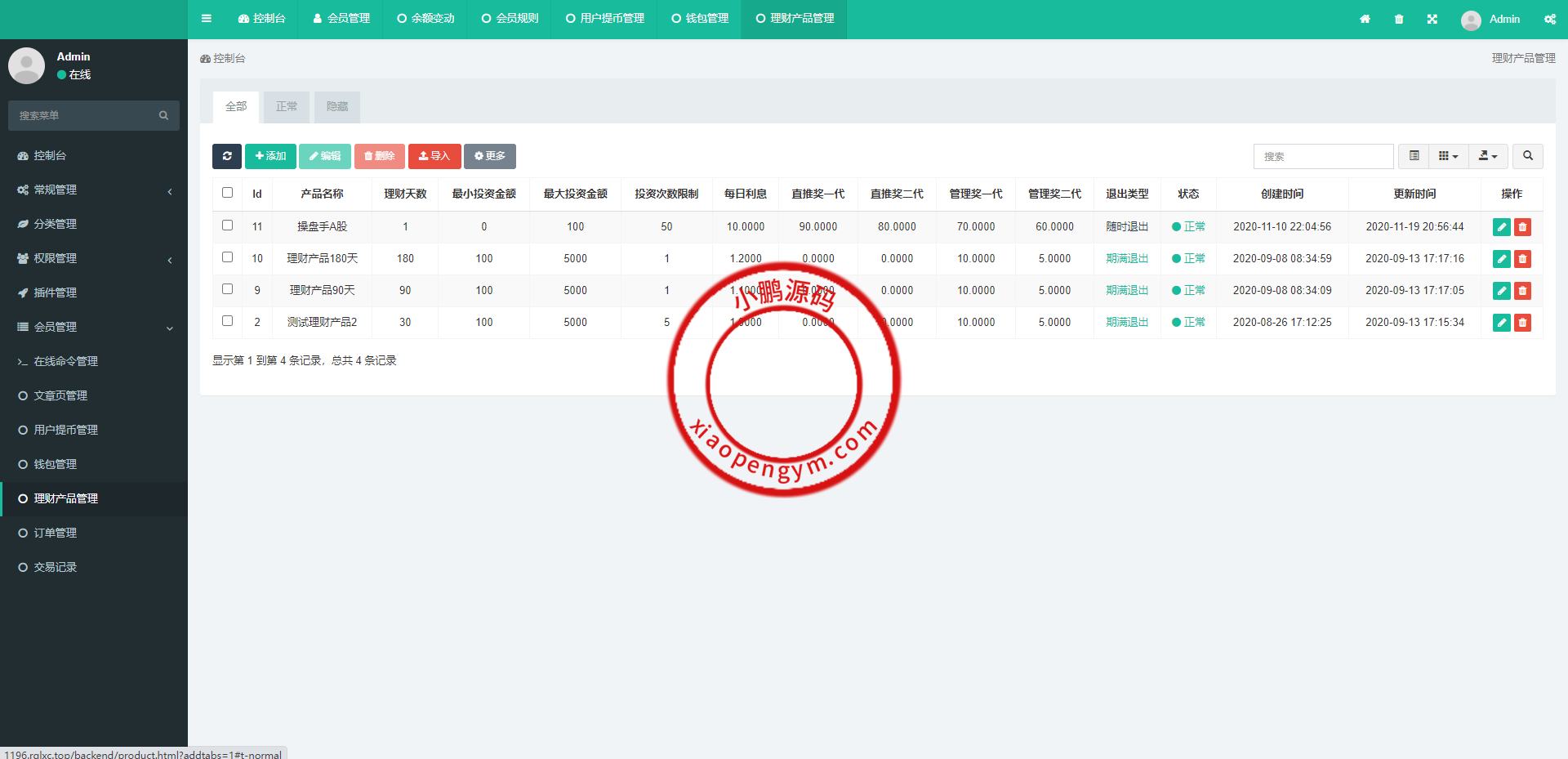Tick the checkbox for 测试理财产品2 row

pos(228,321)
